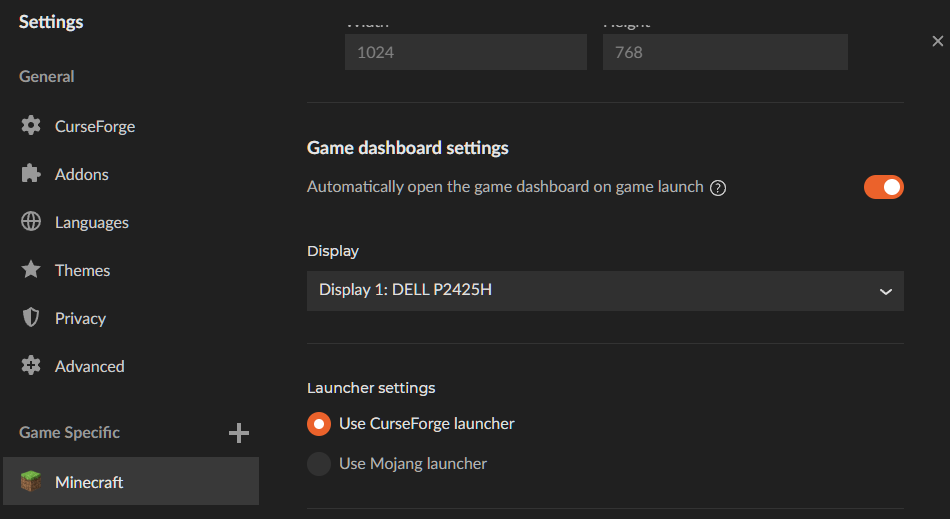Click the Width field showing 1024
This screenshot has height=519, width=950.
[465, 52]
